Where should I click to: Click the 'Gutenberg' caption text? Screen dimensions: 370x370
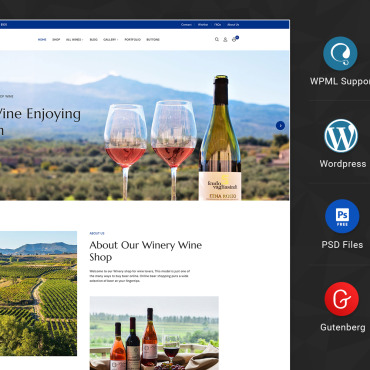(343, 327)
